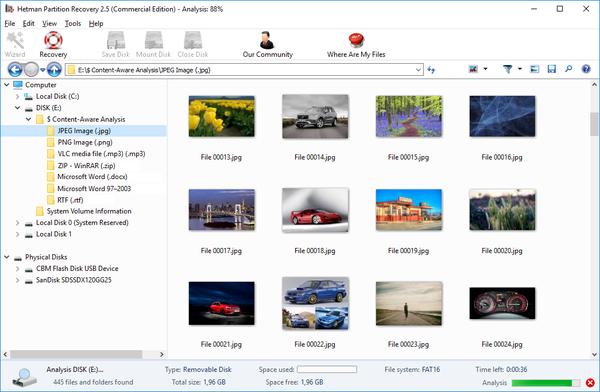The width and height of the screenshot is (600, 392).
Task: Go back with the blue back arrow
Action: (x=15, y=70)
